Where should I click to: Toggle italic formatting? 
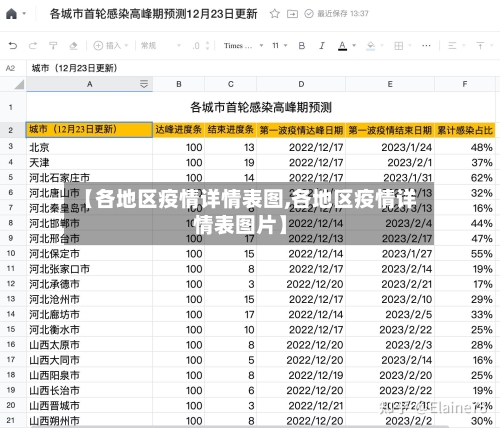[x=322, y=46]
